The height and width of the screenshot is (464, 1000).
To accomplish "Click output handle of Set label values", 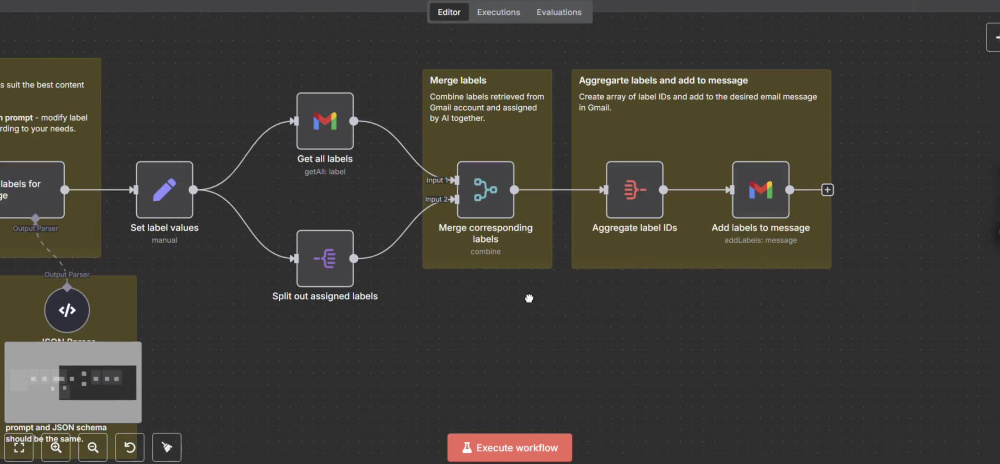I will pos(193,190).
